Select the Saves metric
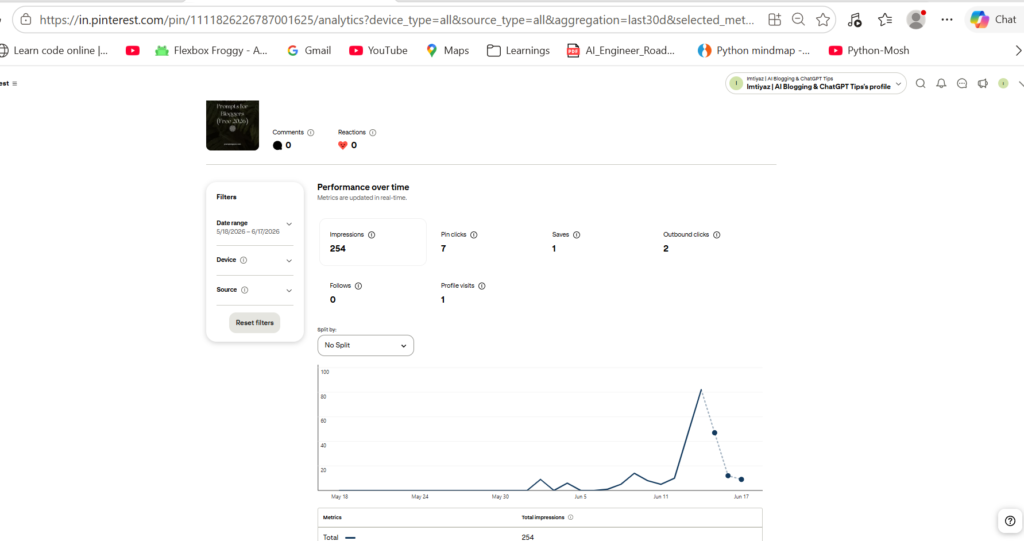The width and height of the screenshot is (1024, 541). tap(566, 242)
